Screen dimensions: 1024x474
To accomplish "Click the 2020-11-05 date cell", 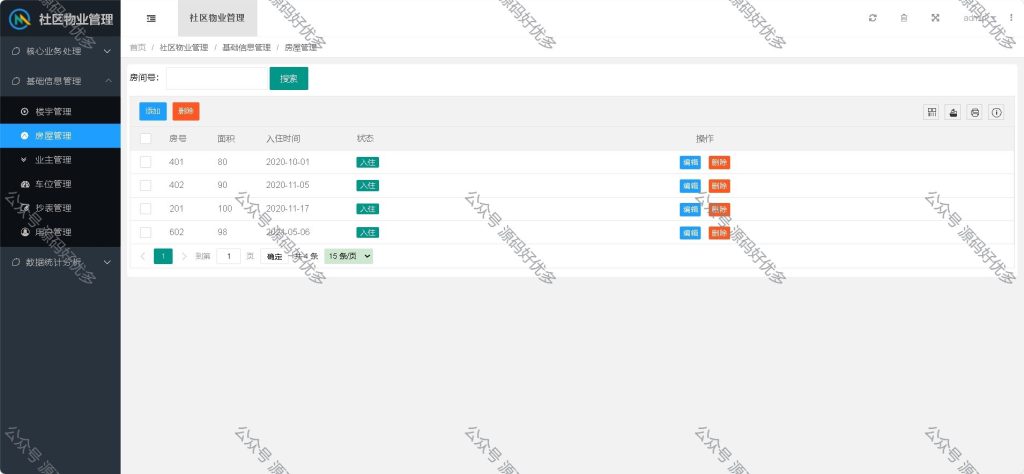I will (287, 185).
